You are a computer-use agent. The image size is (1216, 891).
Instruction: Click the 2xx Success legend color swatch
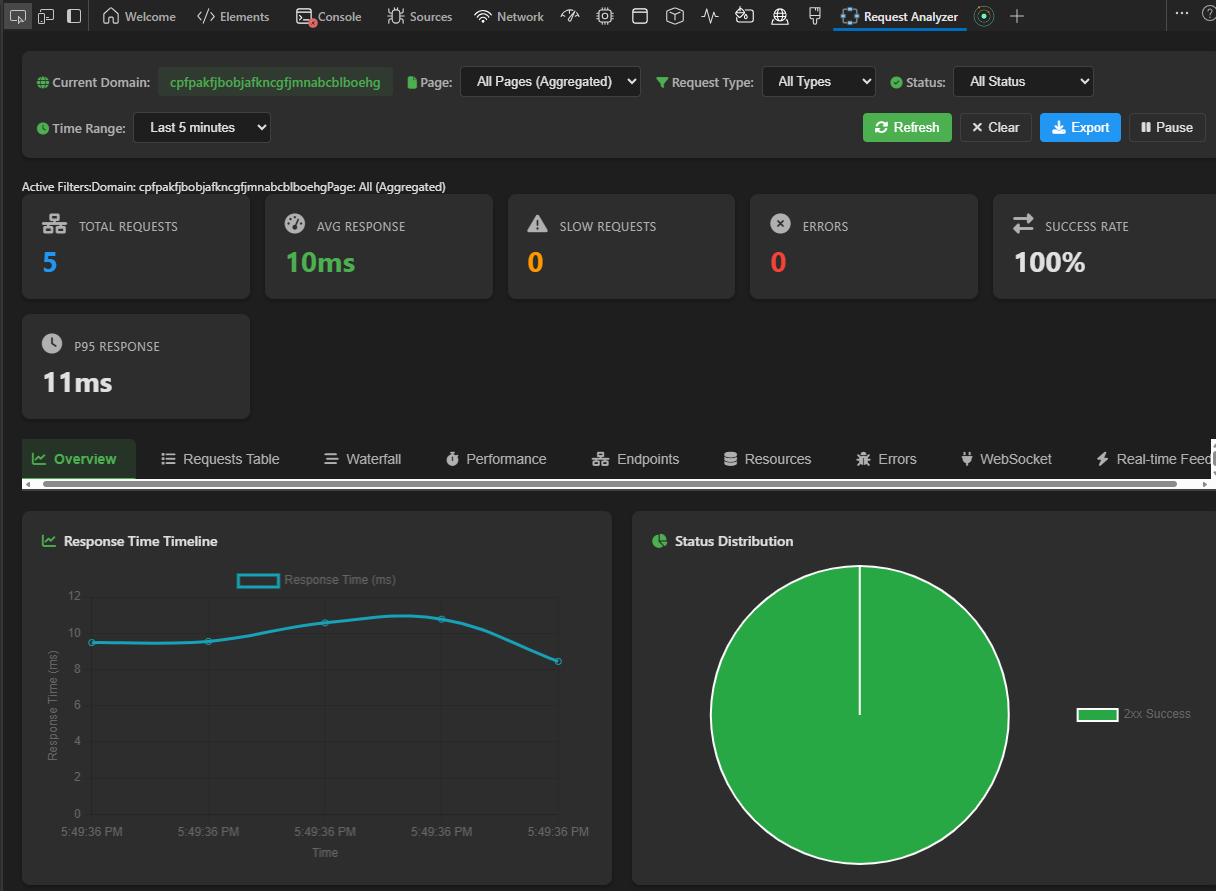(1097, 714)
